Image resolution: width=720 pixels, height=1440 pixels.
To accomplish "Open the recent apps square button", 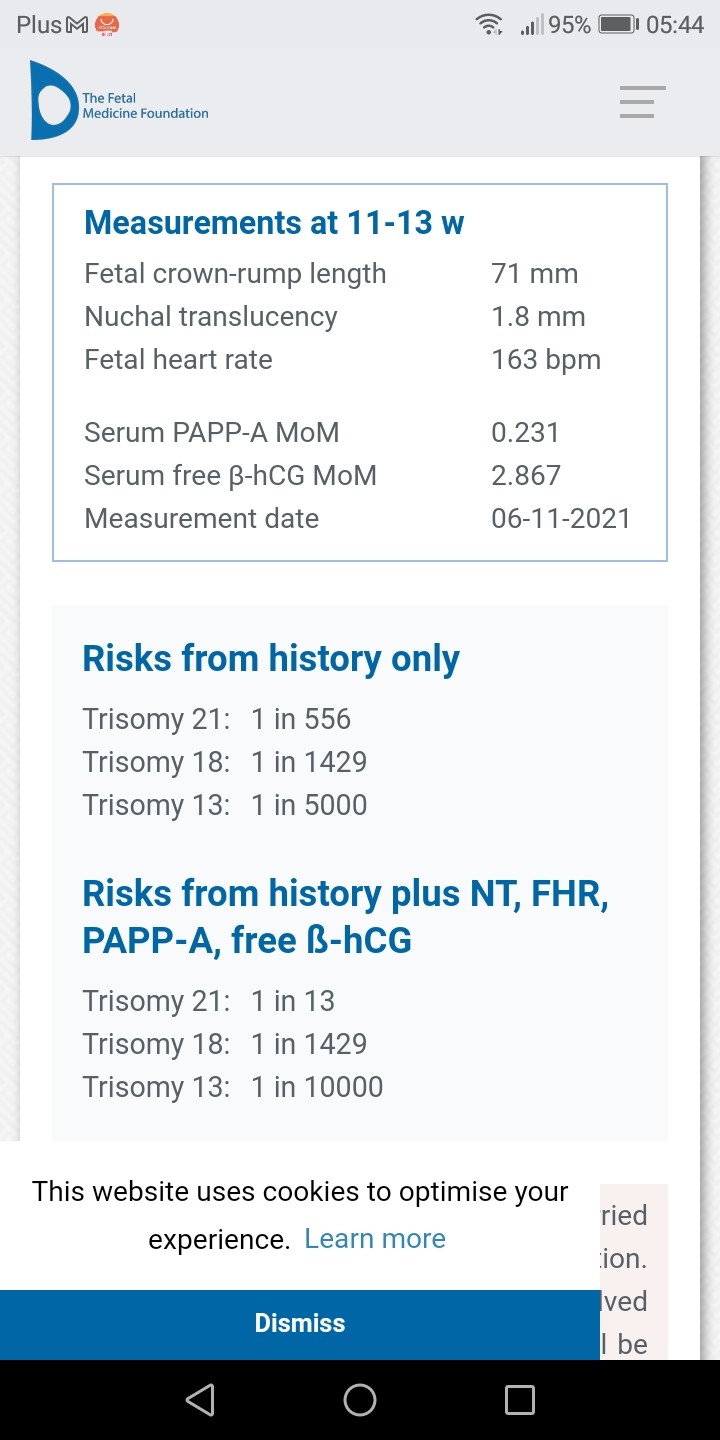I will coord(519,1400).
